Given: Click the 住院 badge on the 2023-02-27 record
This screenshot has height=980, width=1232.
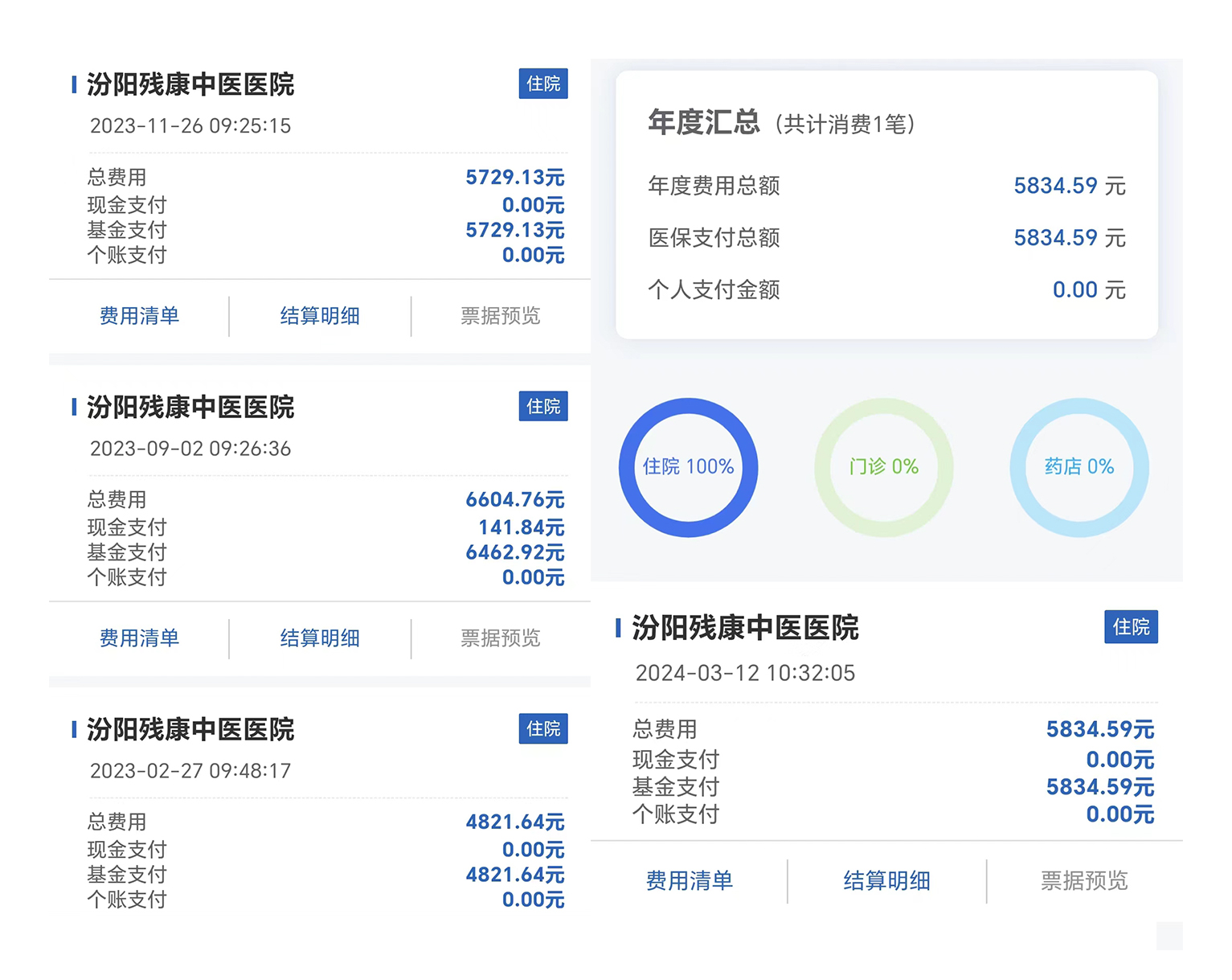Looking at the screenshot, I should (543, 729).
